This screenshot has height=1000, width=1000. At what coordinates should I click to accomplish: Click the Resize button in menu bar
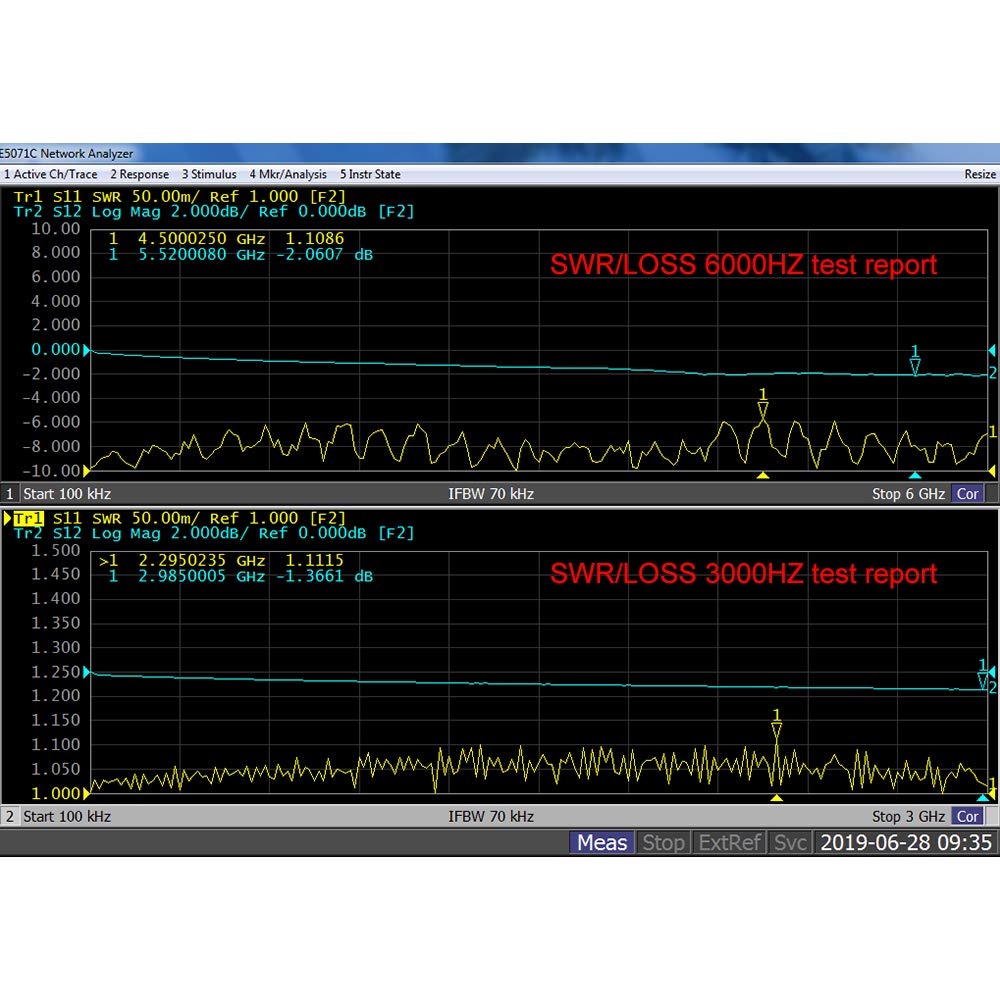click(979, 174)
